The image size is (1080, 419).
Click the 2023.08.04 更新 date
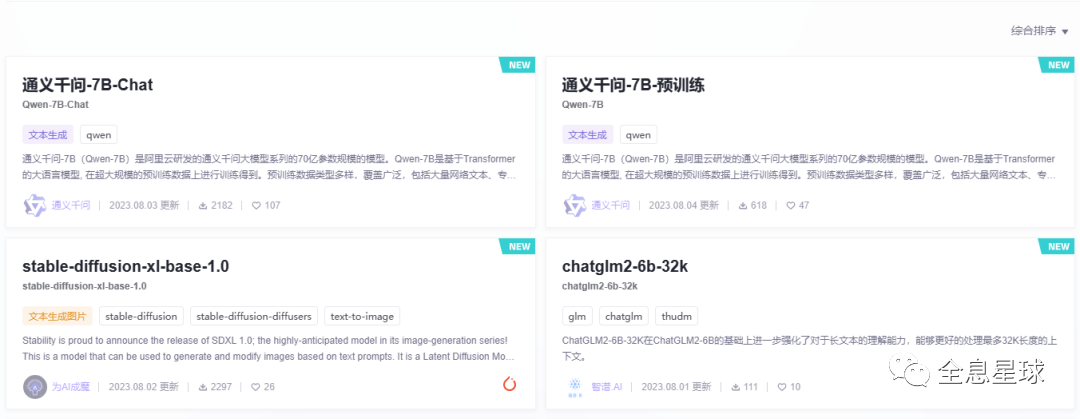pyautogui.click(x=684, y=205)
